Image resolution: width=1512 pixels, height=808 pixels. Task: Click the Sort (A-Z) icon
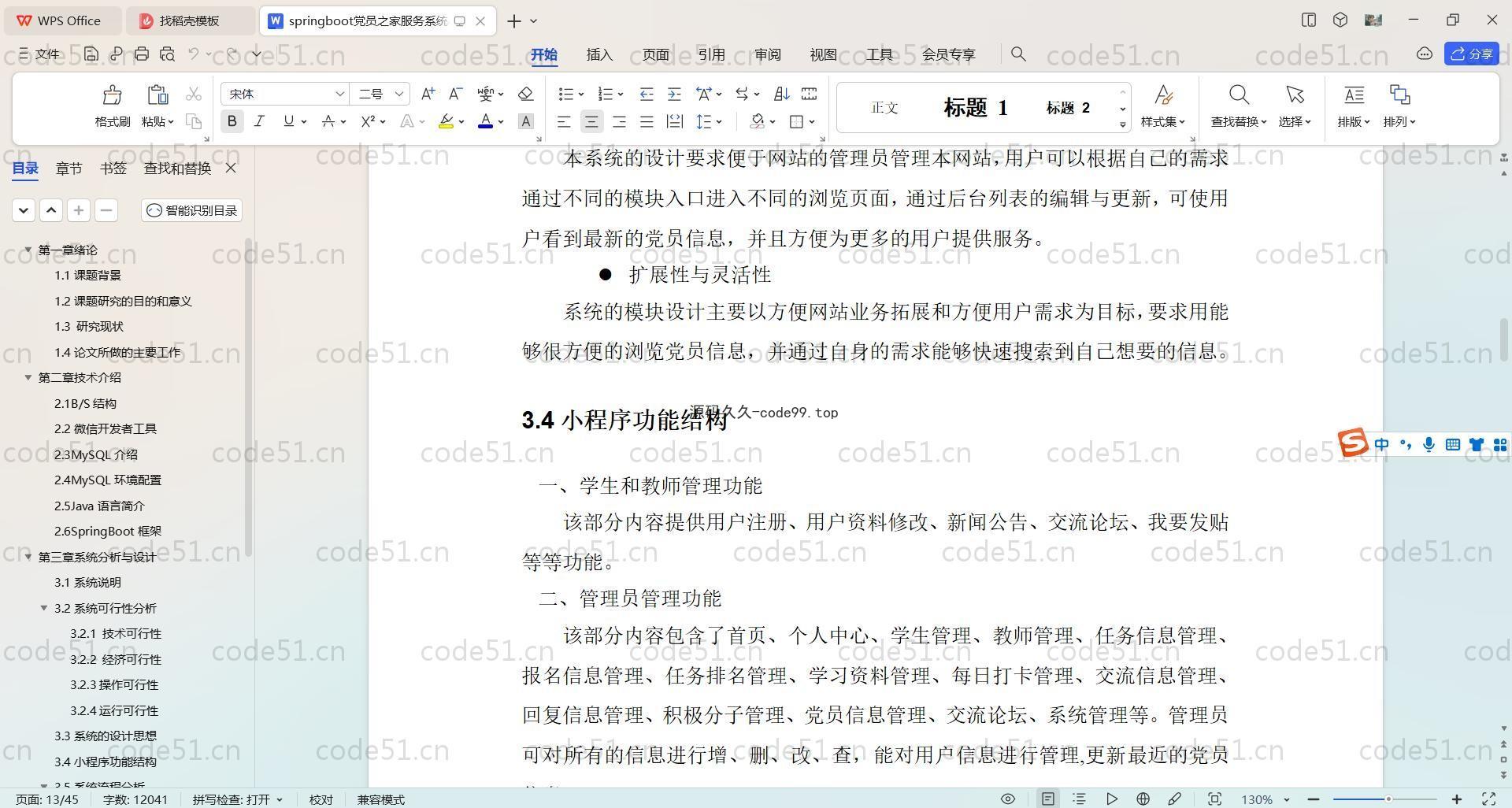781,94
